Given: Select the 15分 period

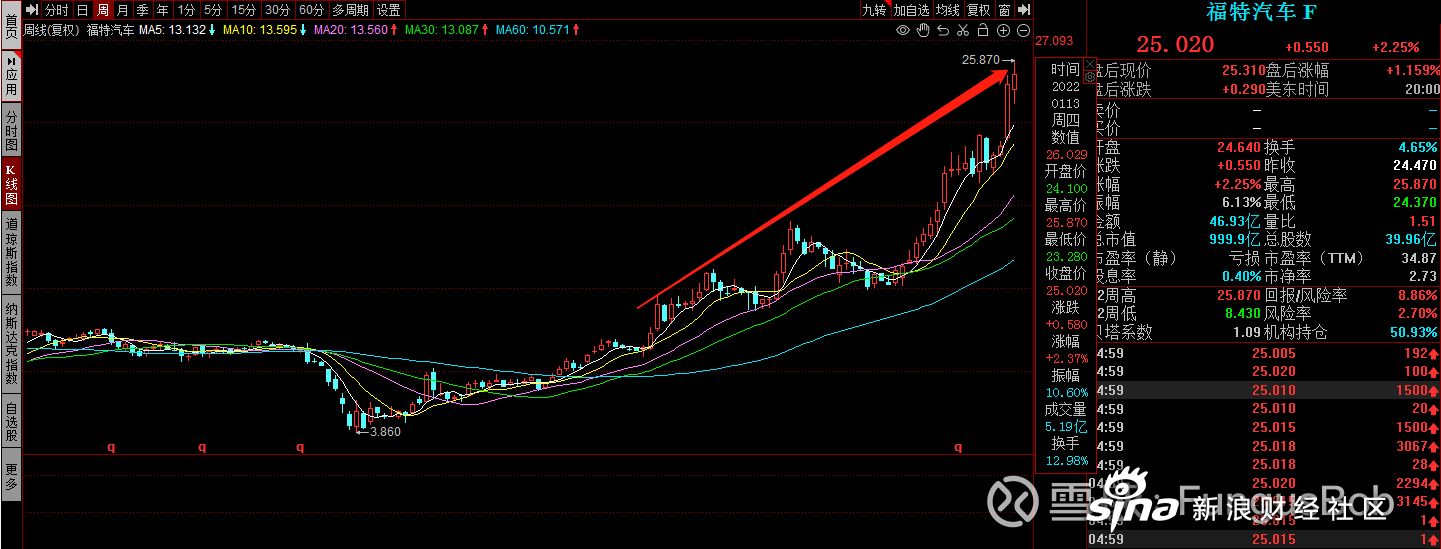Looking at the screenshot, I should pos(244,10).
